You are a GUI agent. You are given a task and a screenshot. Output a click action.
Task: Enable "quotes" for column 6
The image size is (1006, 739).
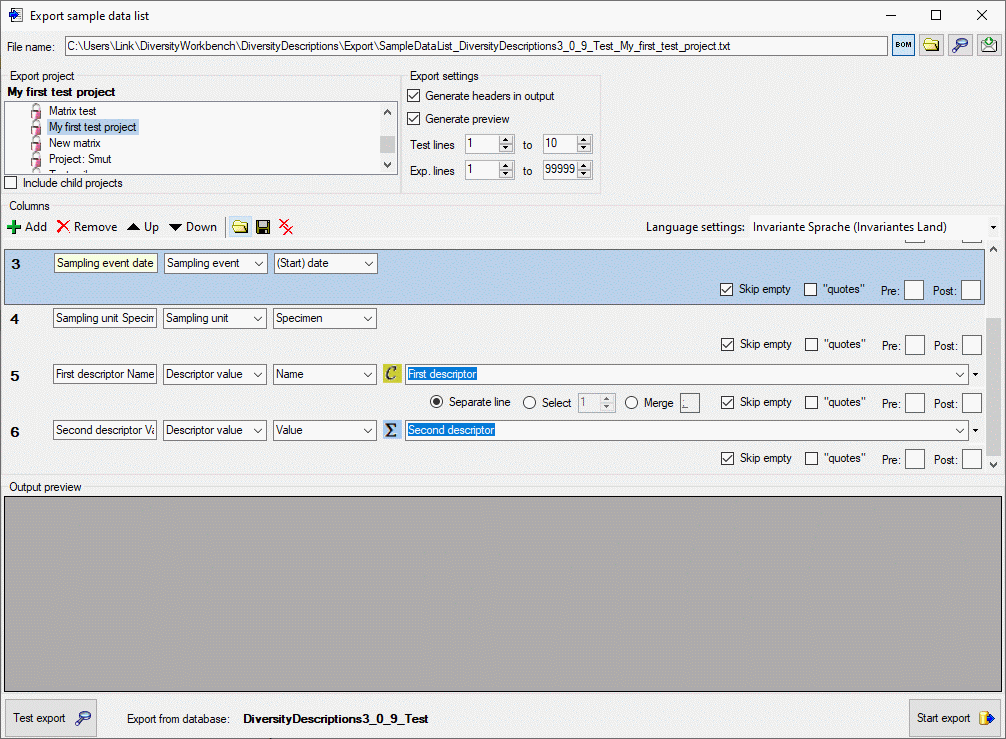[812, 458]
